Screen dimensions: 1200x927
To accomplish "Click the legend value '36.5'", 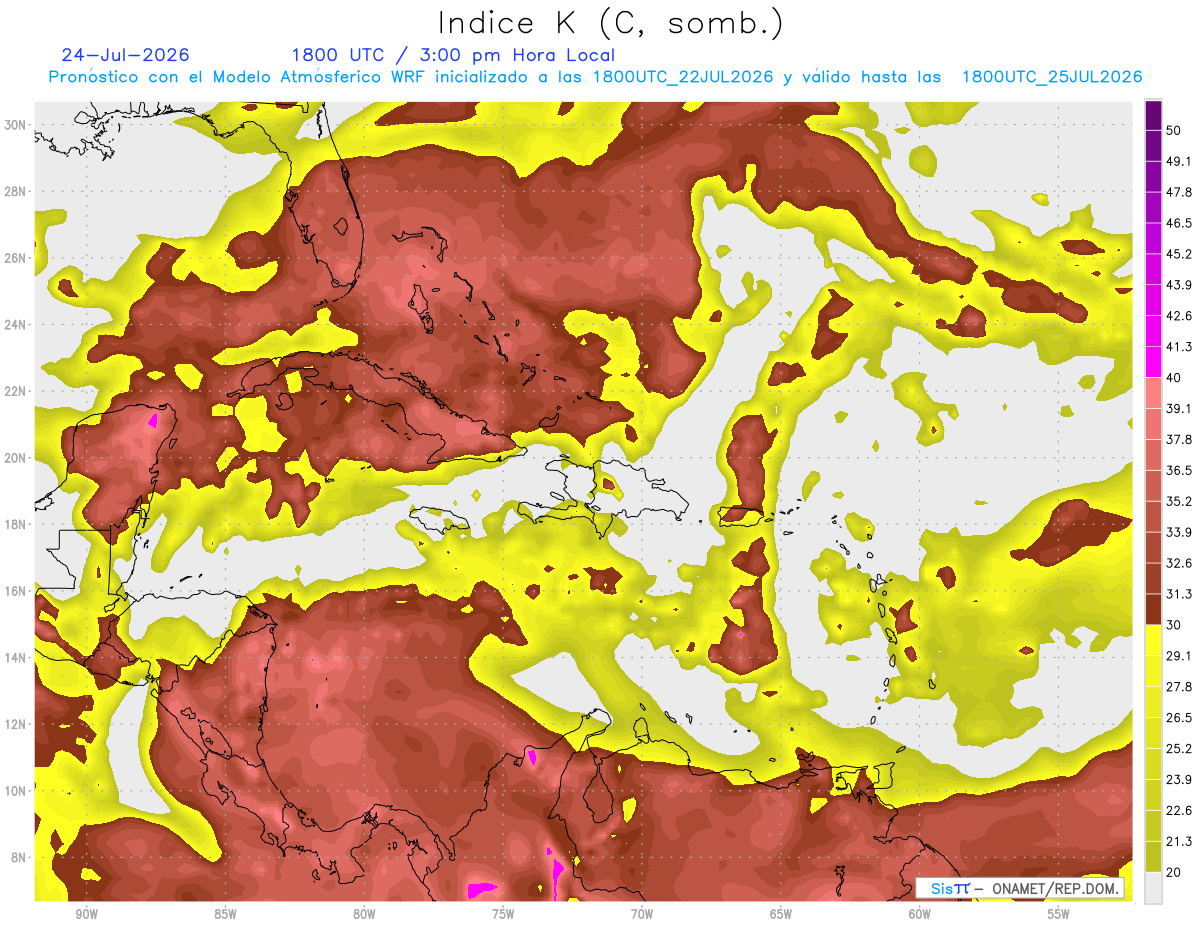I will 1179,470.
